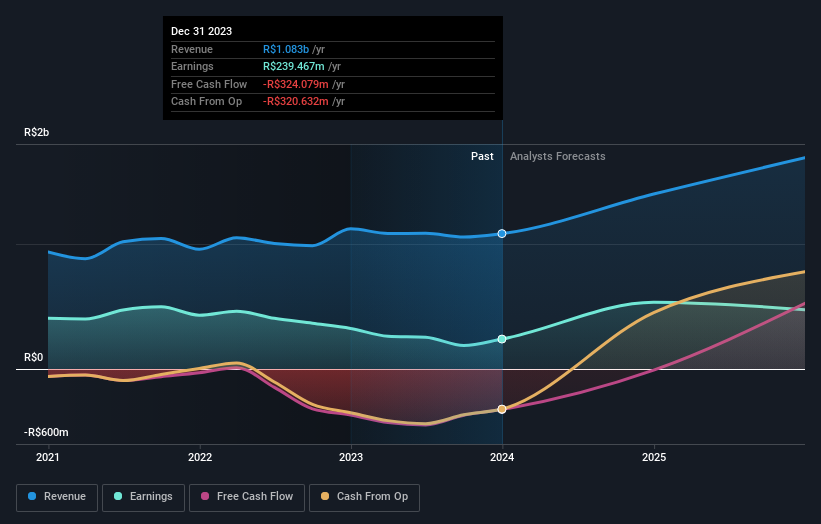Click the R$0 y-axis label

coord(34,358)
